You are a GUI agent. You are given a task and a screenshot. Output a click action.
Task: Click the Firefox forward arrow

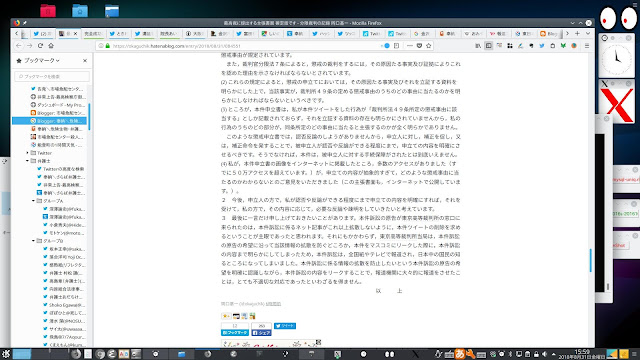pyautogui.click(x=29, y=46)
